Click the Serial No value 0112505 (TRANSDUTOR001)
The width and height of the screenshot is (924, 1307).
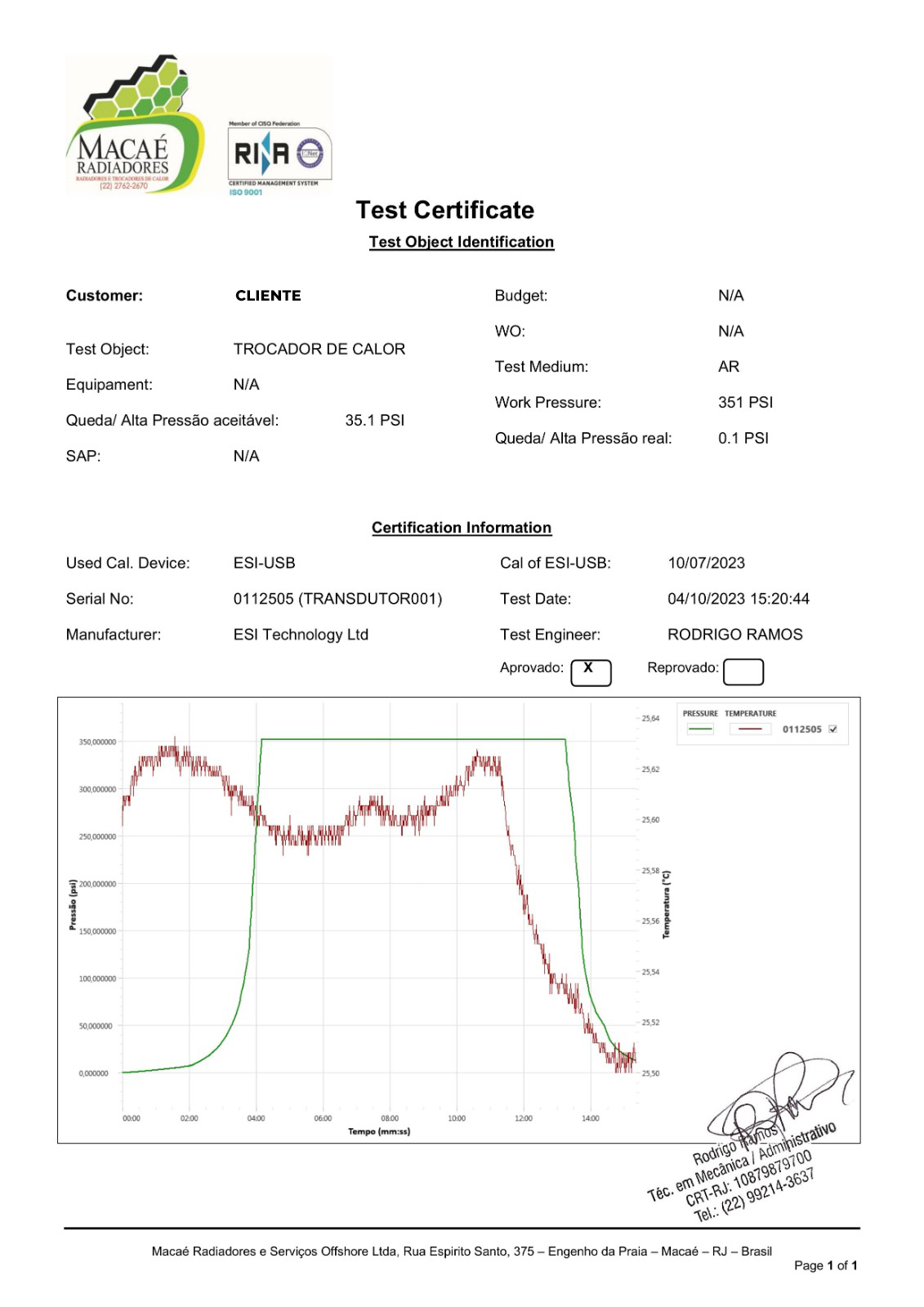click(337, 599)
